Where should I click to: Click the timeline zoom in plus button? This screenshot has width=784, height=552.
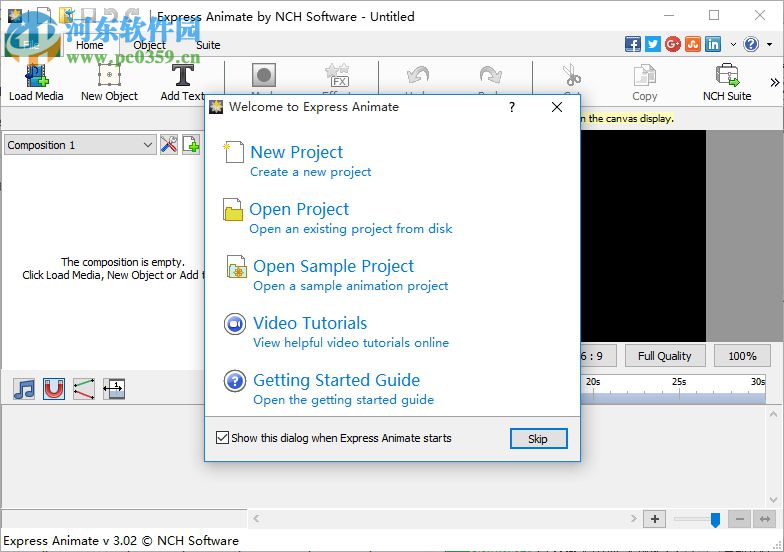[654, 519]
